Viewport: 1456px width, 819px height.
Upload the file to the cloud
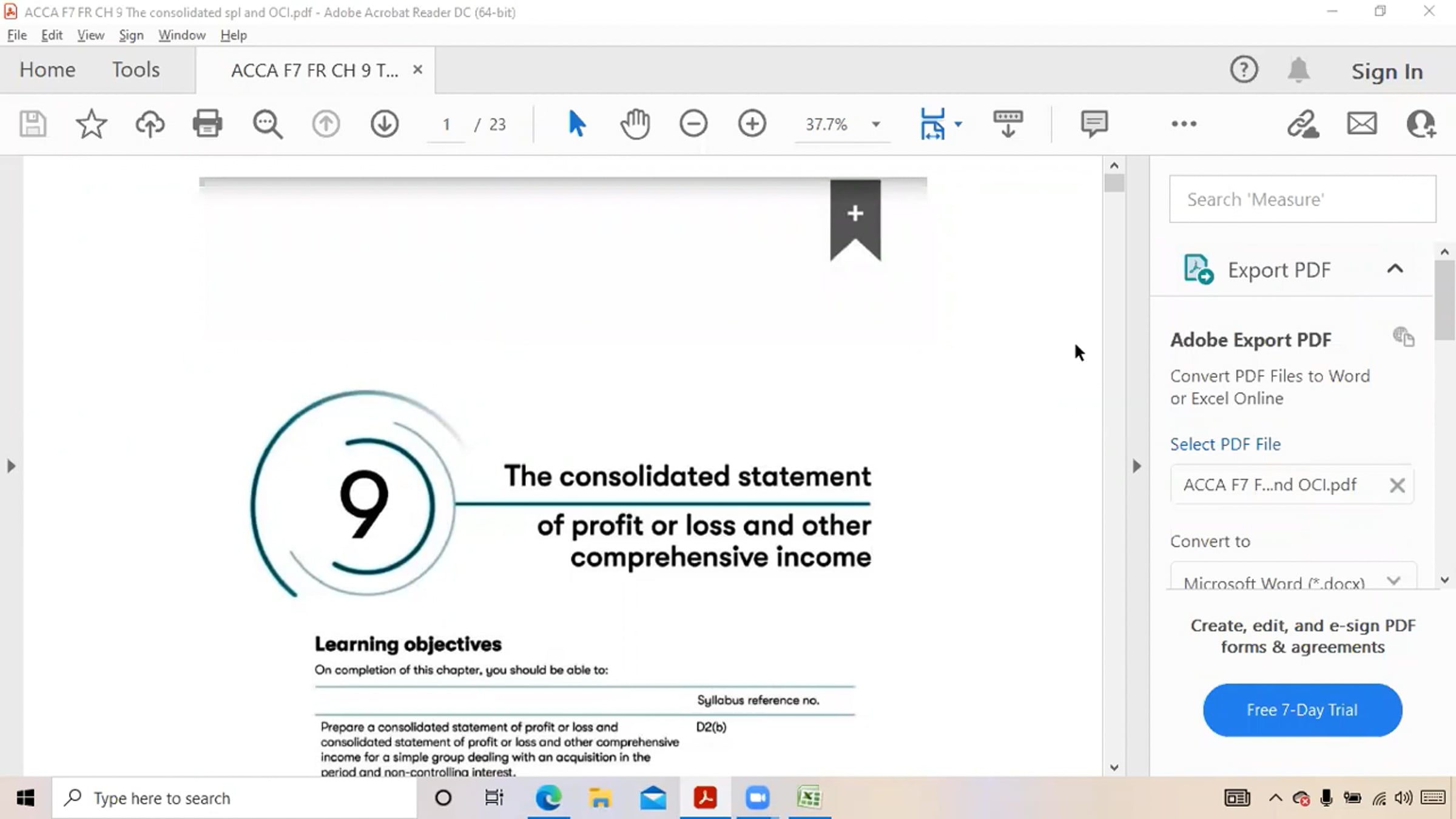(149, 124)
